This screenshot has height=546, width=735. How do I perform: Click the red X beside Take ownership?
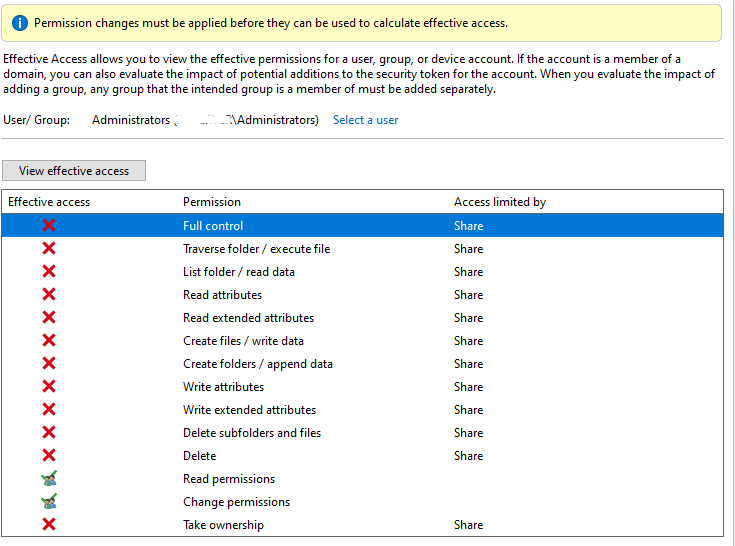click(x=49, y=525)
